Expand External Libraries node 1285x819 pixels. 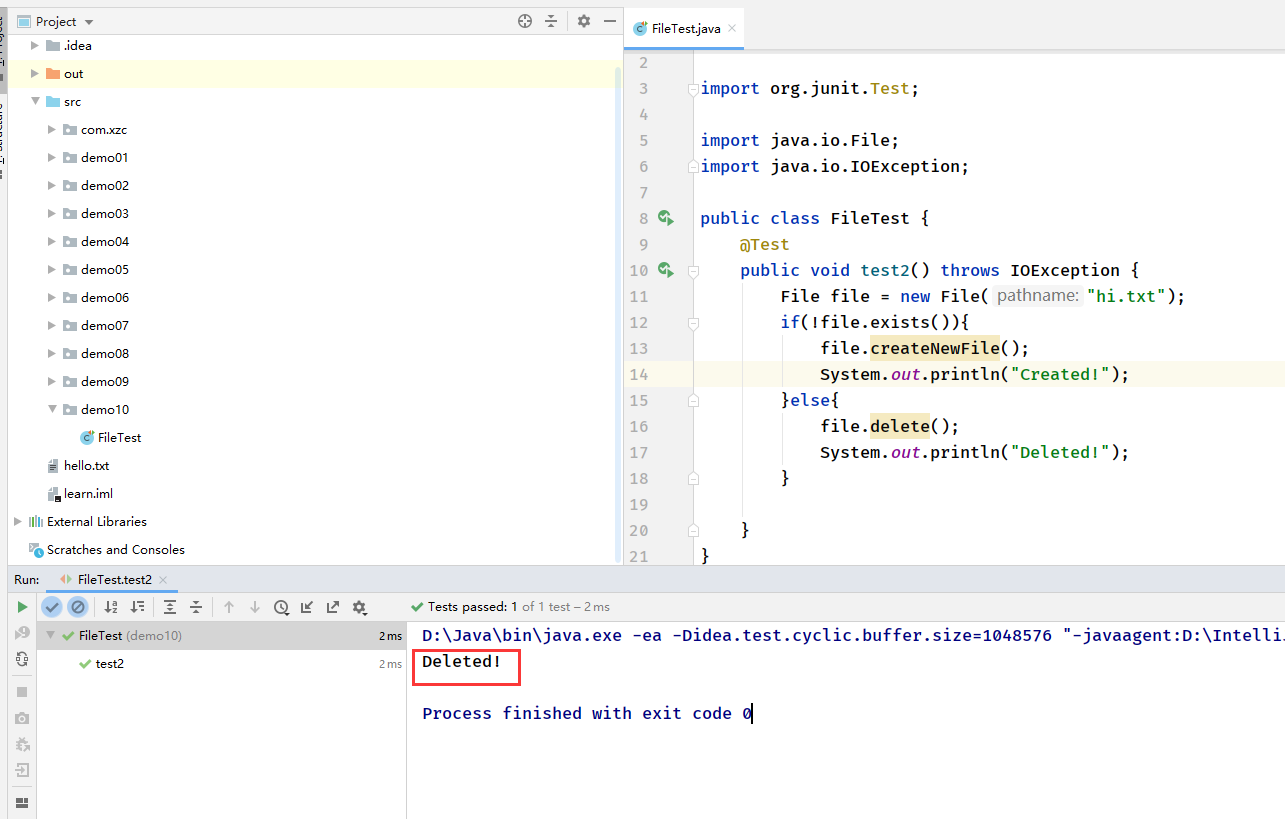pyautogui.click(x=18, y=521)
